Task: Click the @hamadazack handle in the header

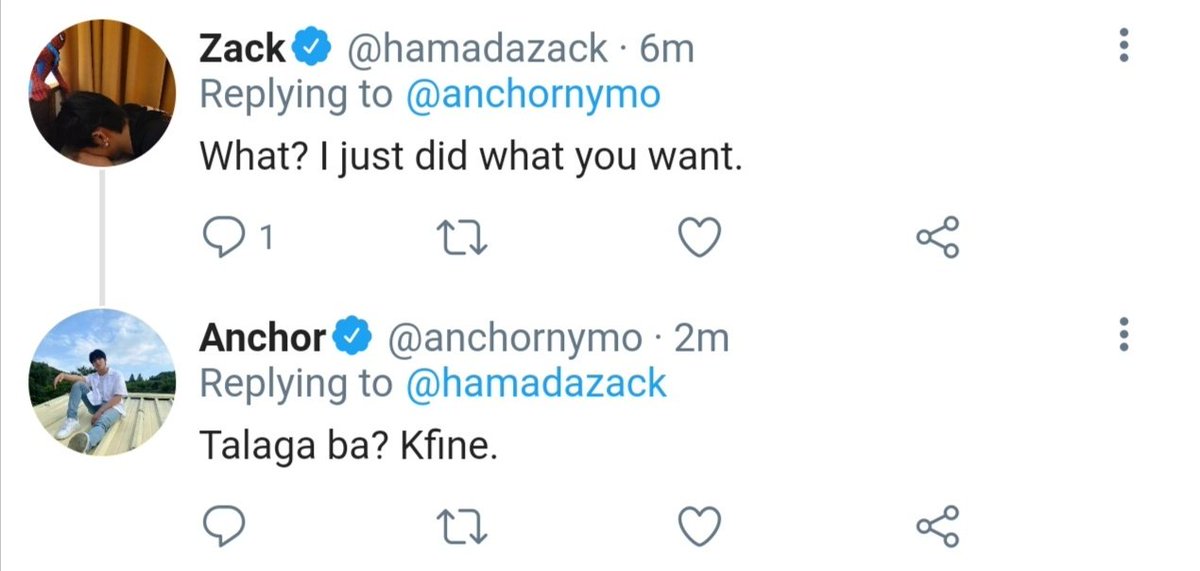Action: pyautogui.click(x=476, y=47)
